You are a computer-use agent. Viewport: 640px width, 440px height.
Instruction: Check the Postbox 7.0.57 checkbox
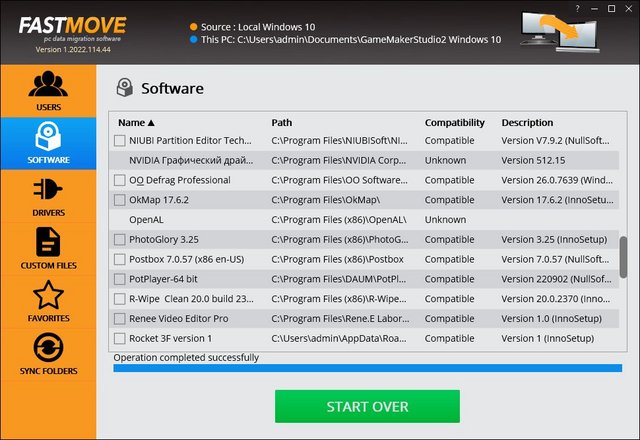(x=120, y=260)
